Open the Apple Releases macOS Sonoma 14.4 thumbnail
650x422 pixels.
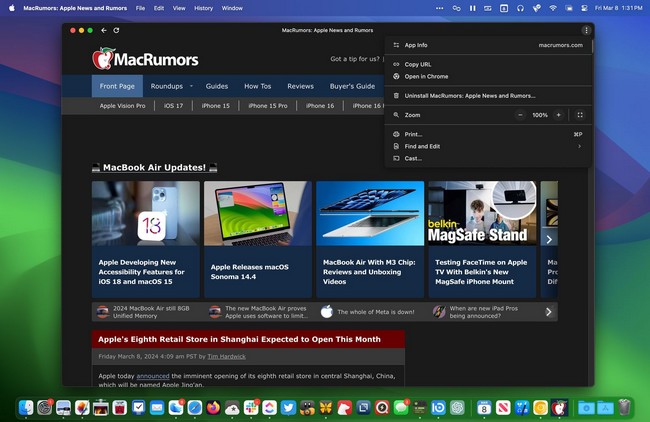257,215
